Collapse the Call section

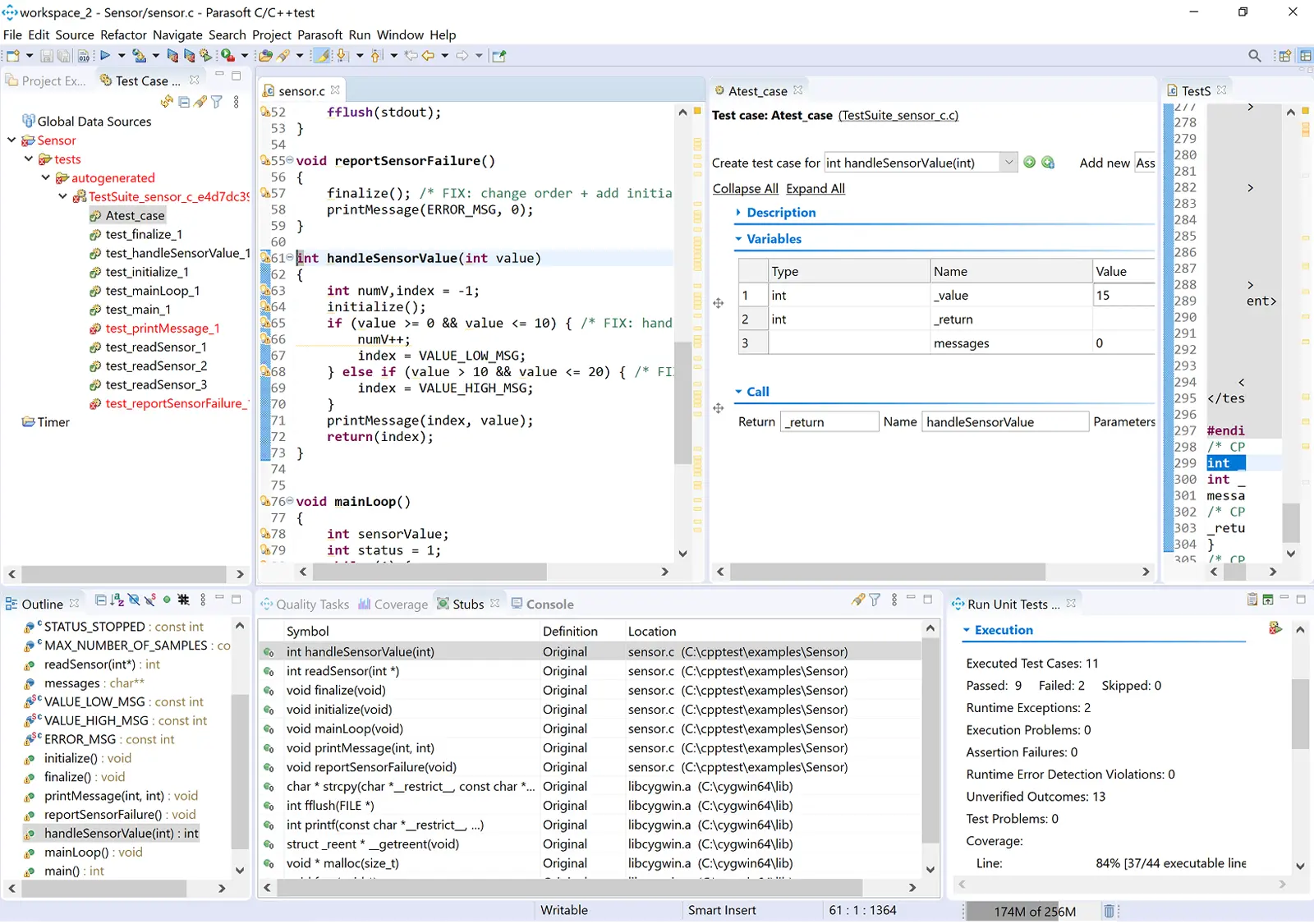[x=738, y=392]
